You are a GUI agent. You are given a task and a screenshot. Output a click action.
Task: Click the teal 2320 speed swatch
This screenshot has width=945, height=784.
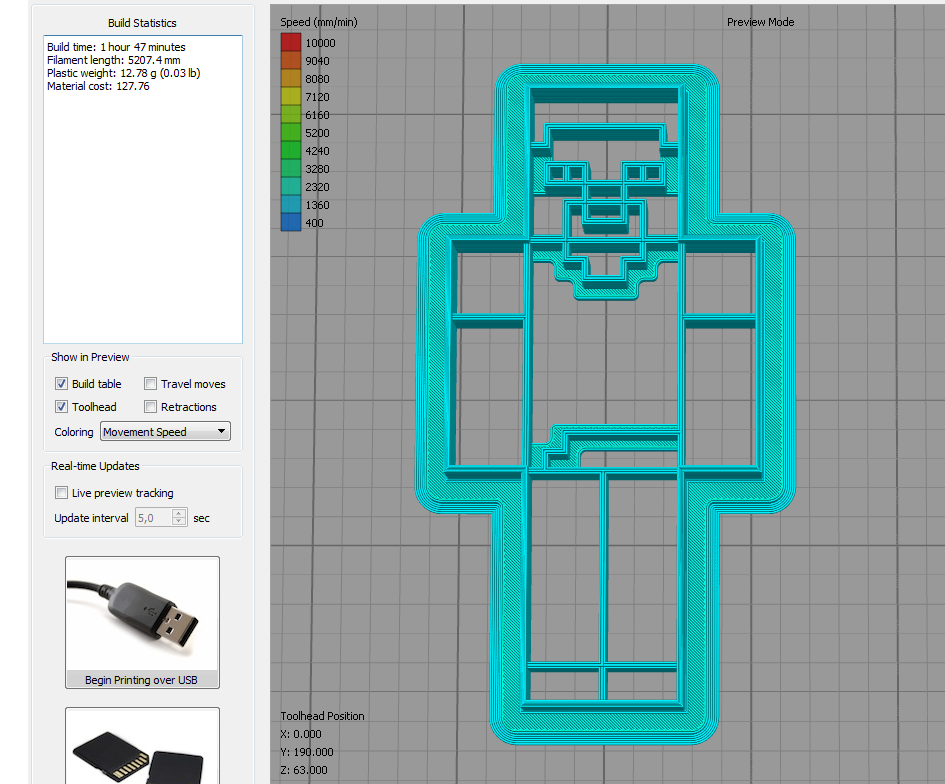click(x=290, y=187)
